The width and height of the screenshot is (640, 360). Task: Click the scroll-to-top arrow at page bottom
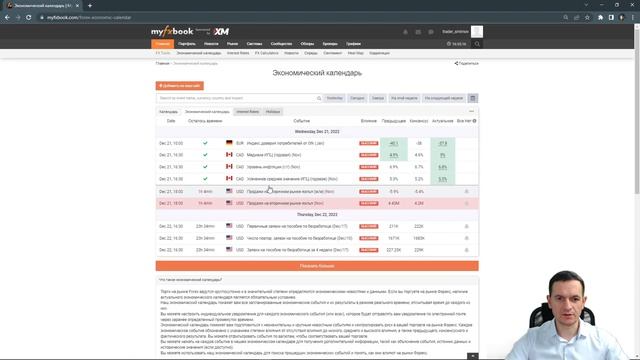click(473, 356)
